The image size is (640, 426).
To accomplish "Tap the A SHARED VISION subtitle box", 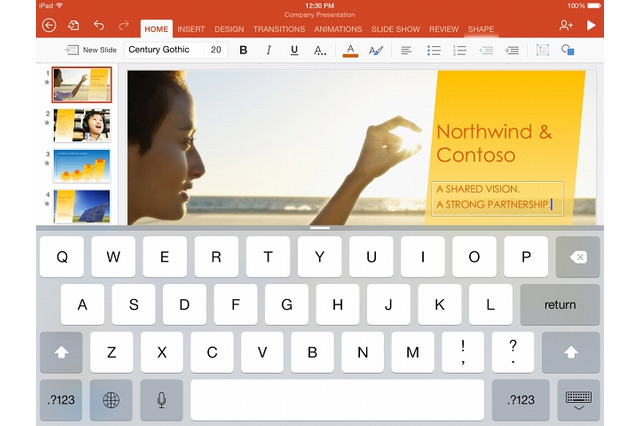I will coord(497,199).
